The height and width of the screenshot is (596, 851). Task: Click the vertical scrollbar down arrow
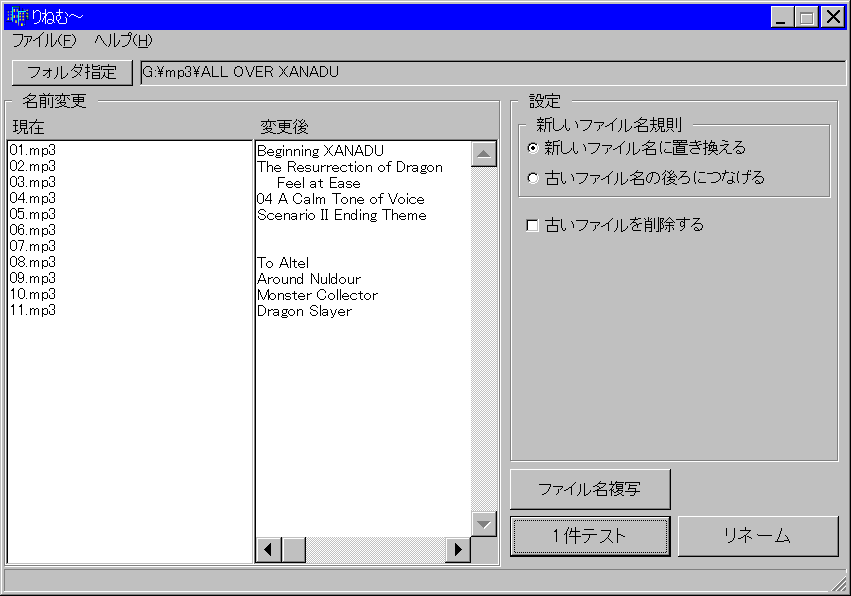(x=484, y=524)
